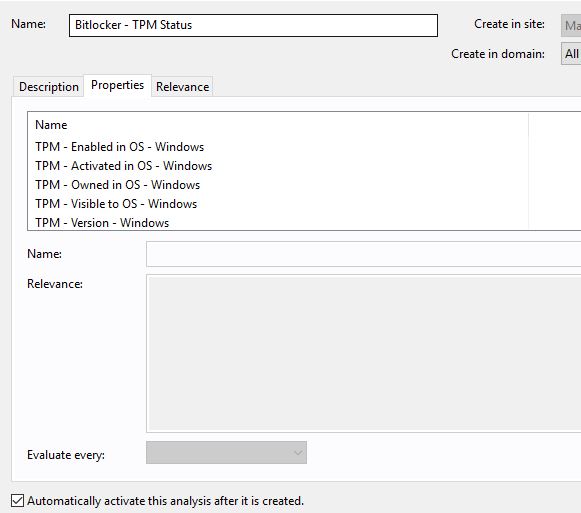This screenshot has width=581, height=513.
Task: Click the analysis Name field 'Bitlocker - TPM Status'
Action: 253,25
